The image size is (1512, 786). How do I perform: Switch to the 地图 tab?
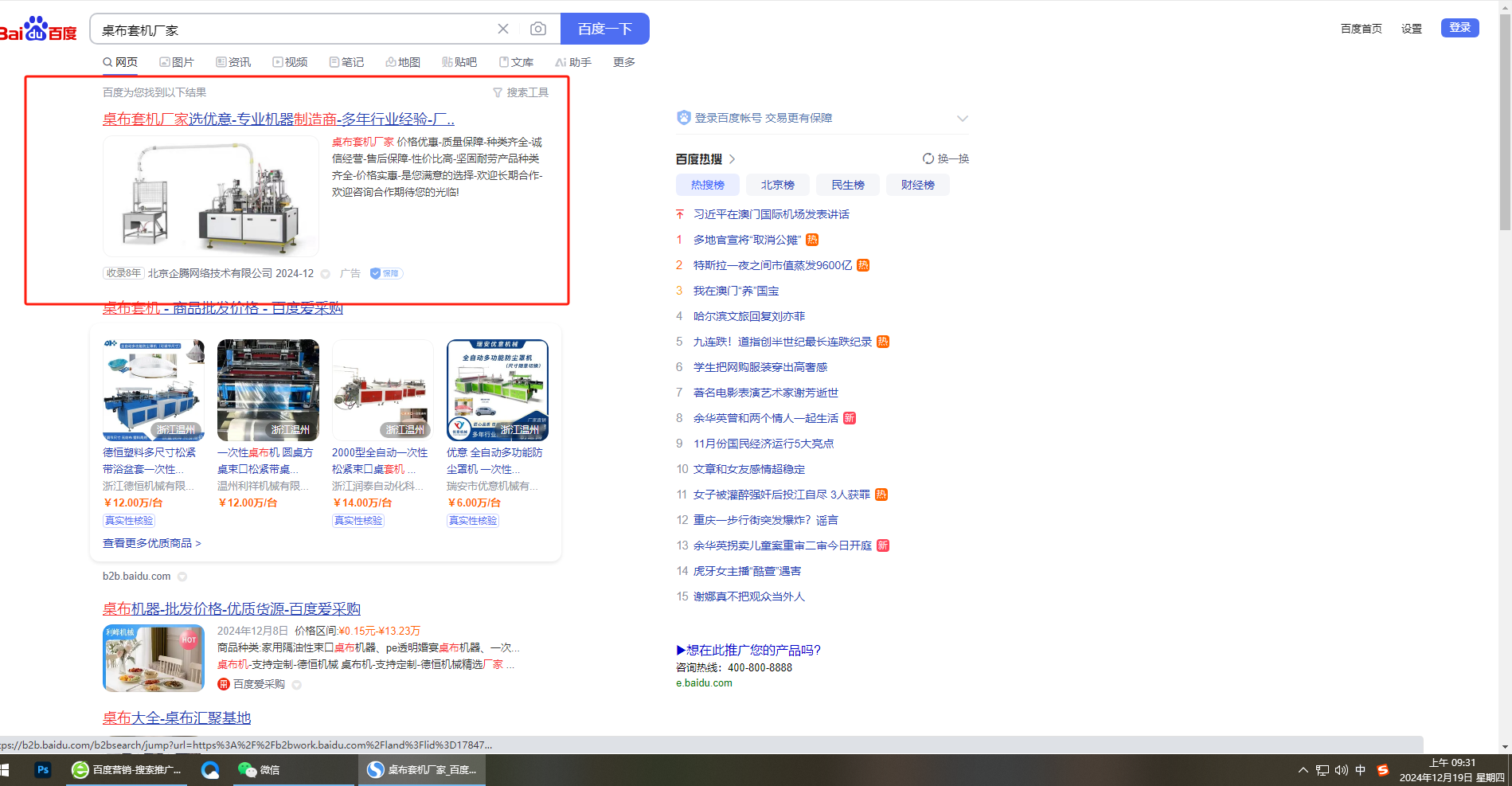point(403,62)
